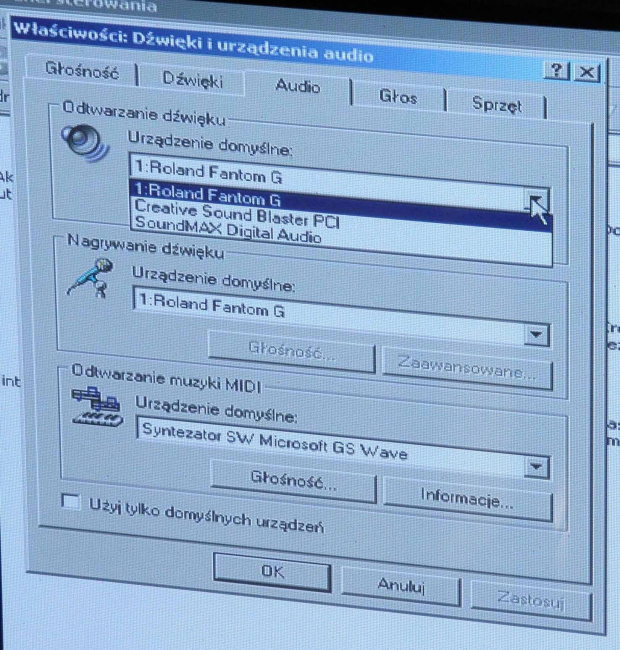620x650 pixels.
Task: Switch to the Głos tab
Action: point(398,97)
